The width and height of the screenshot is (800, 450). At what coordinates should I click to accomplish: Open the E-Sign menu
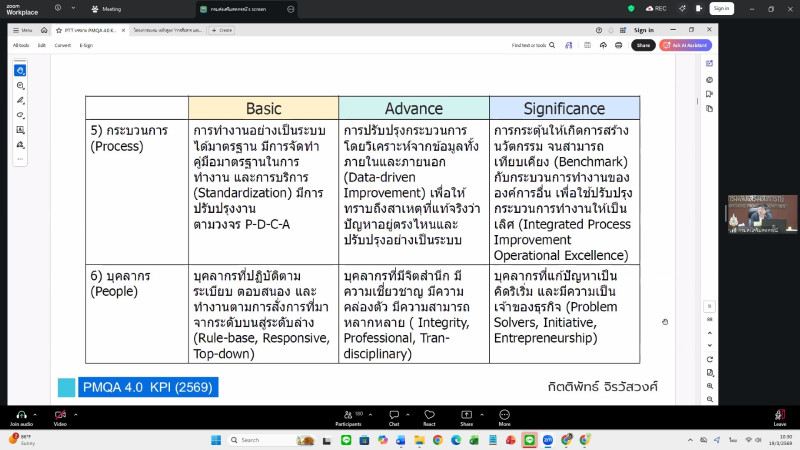(x=86, y=45)
